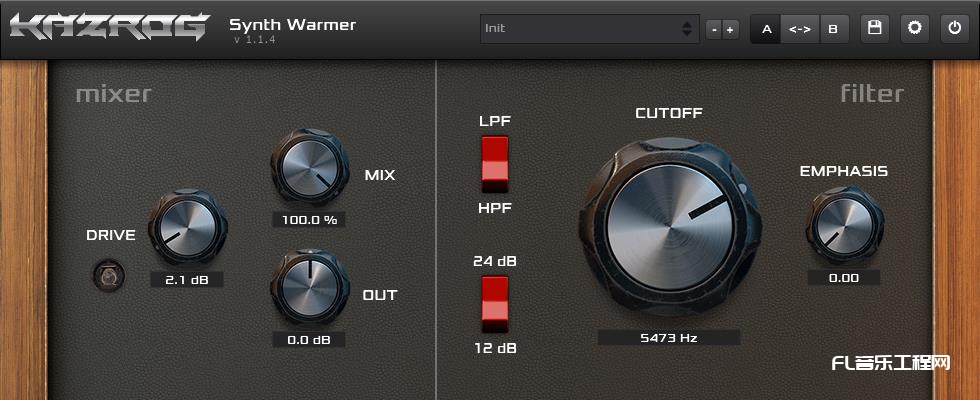Click the preset dropdown arrows
Image resolution: width=980 pixels, height=400 pixels.
(687, 29)
